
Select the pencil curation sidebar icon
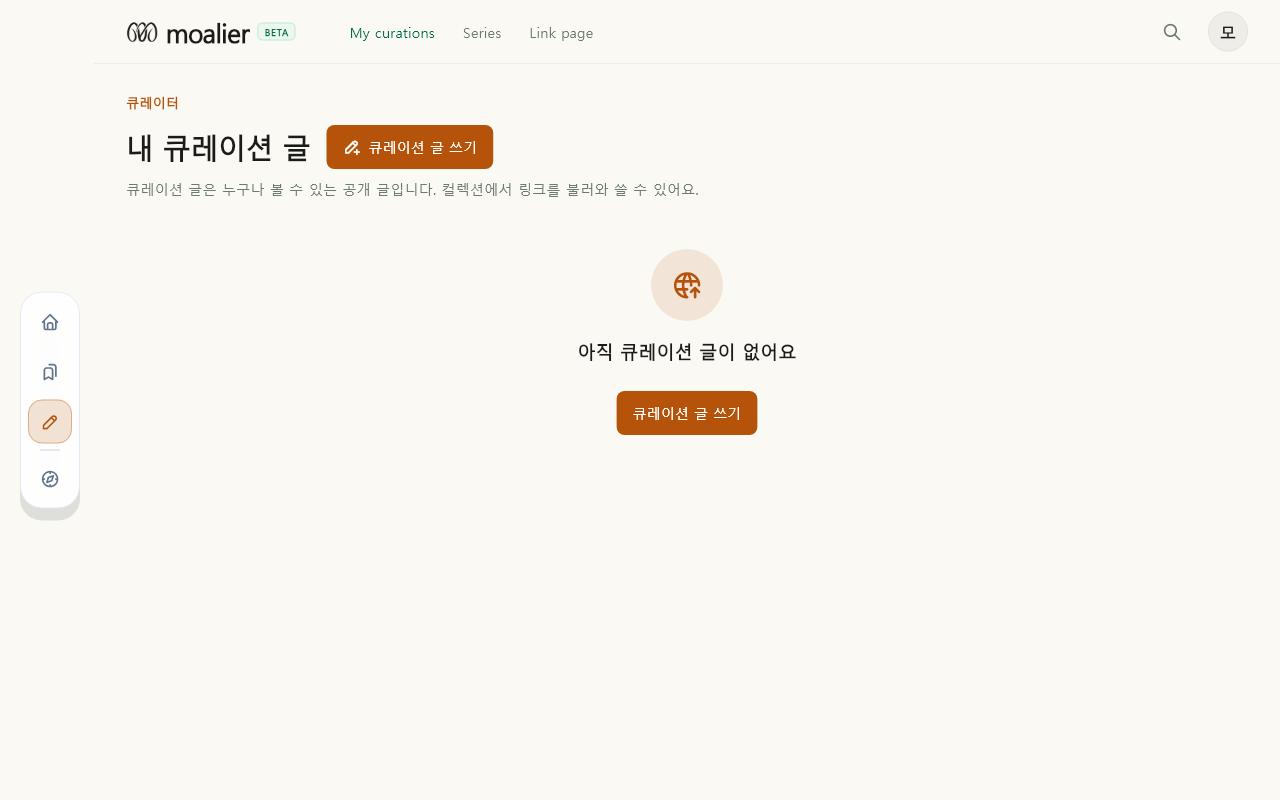[50, 422]
